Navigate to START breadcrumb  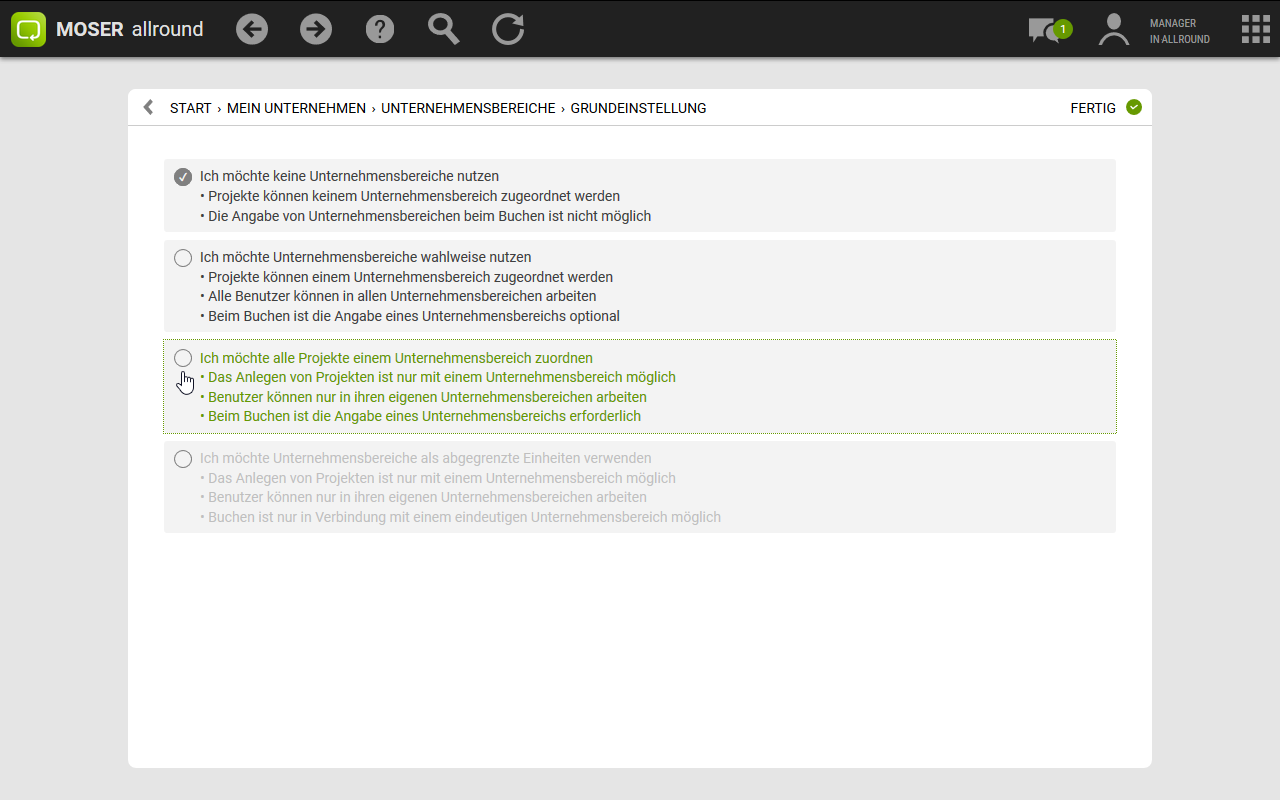click(x=190, y=108)
